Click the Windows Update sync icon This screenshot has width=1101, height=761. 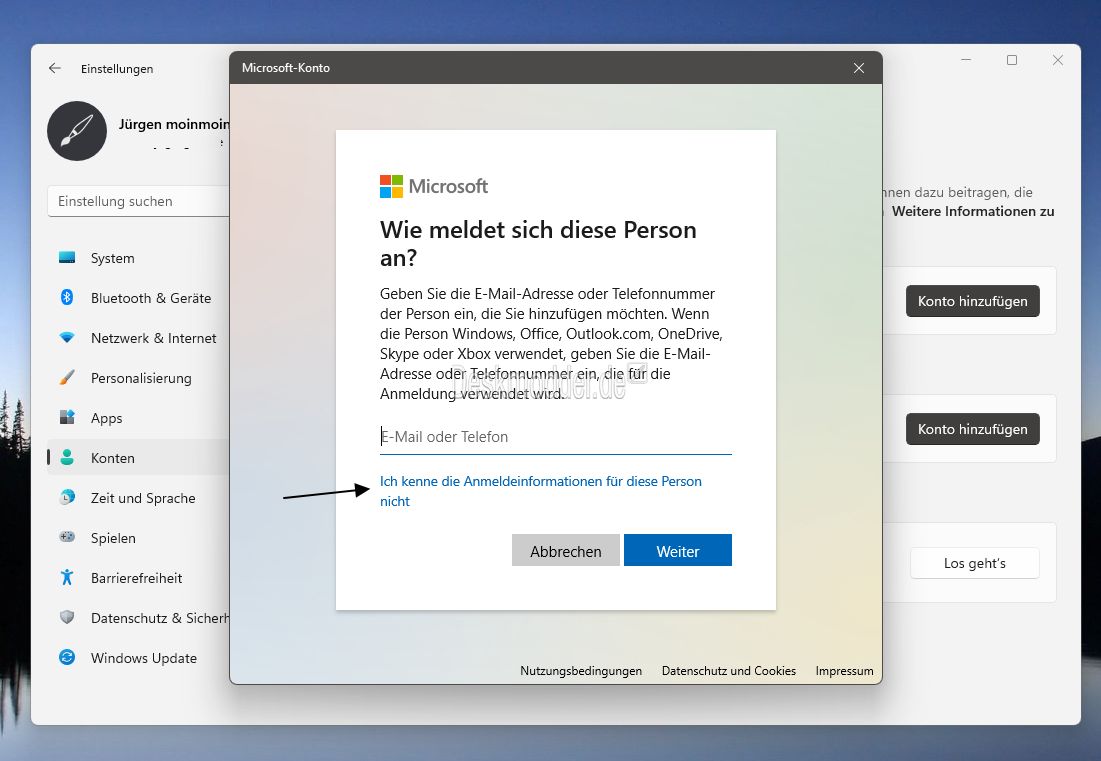(67, 658)
